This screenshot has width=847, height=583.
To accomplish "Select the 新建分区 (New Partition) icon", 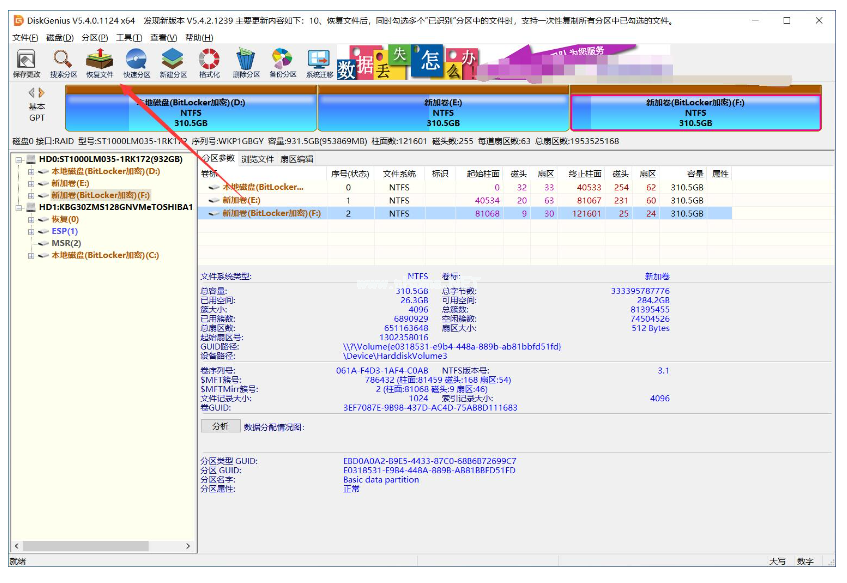I will click(x=173, y=63).
